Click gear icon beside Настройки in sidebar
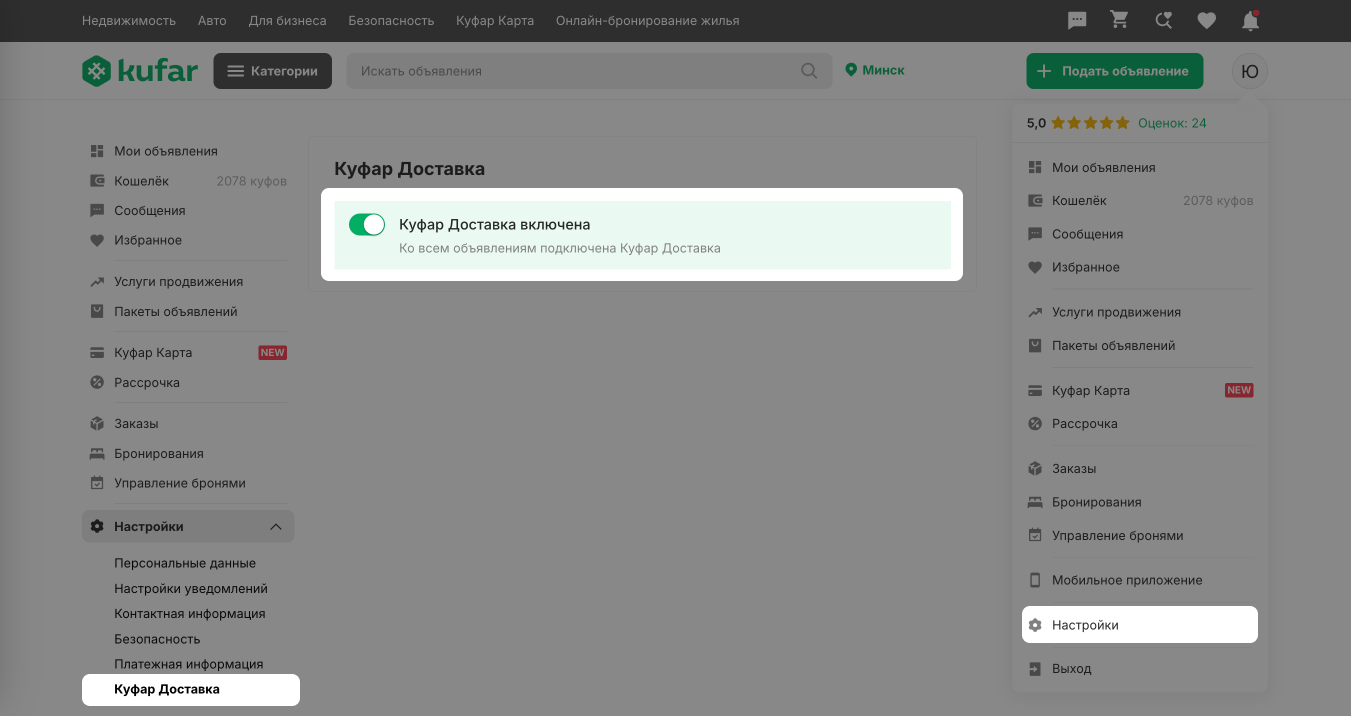 click(97, 527)
